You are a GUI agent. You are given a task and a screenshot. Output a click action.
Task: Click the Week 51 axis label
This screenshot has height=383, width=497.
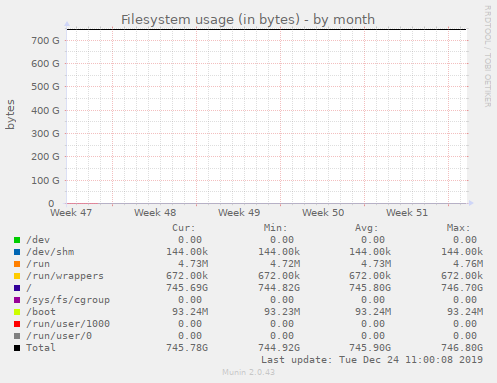pyautogui.click(x=407, y=213)
